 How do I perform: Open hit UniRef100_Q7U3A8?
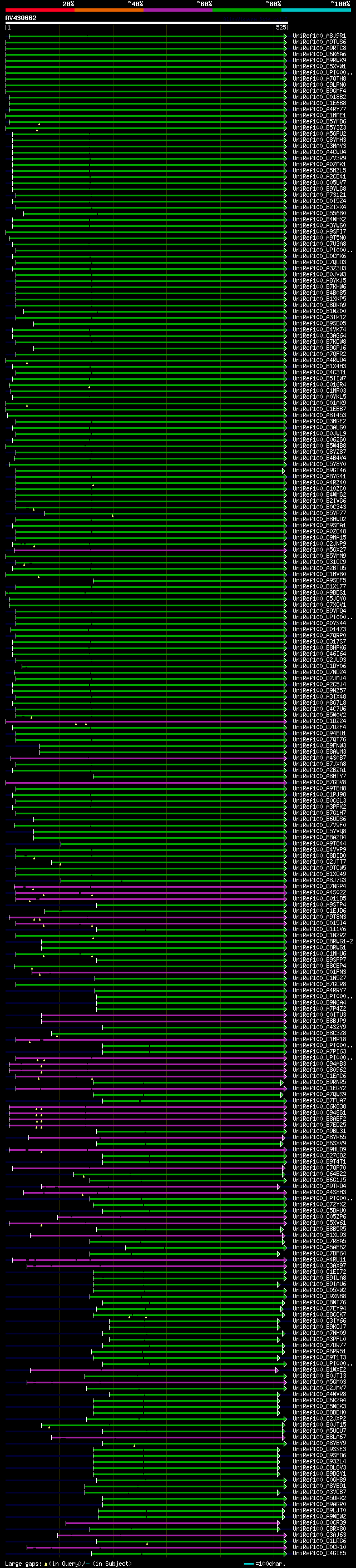319,244
